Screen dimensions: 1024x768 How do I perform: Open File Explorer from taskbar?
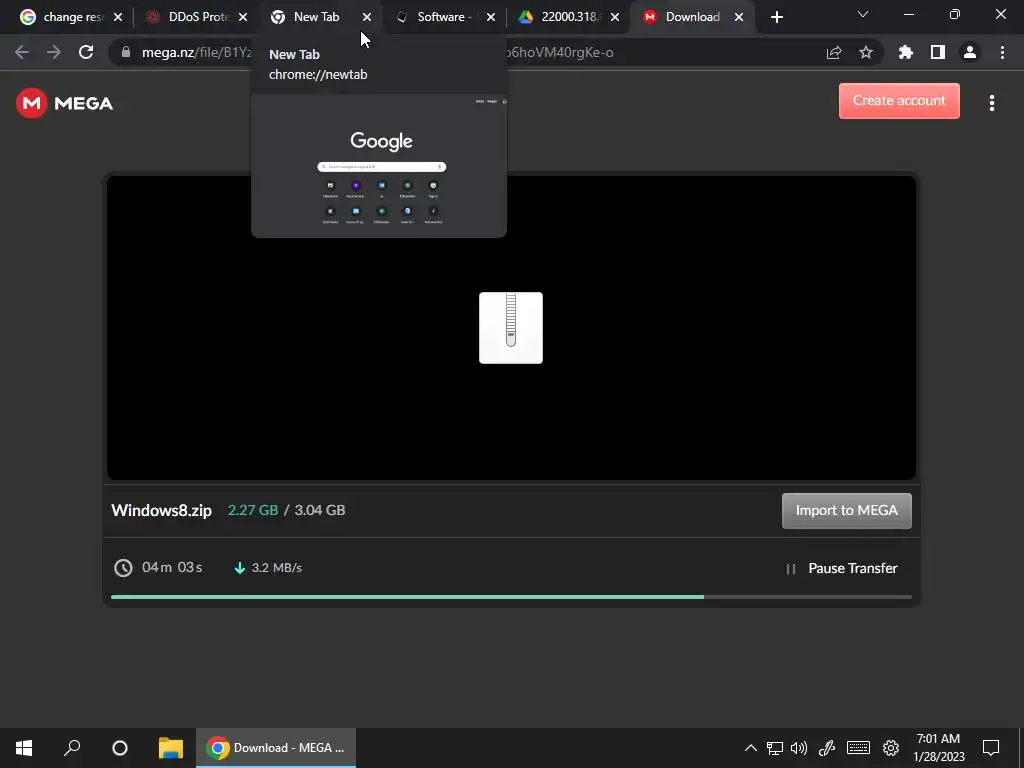171,748
